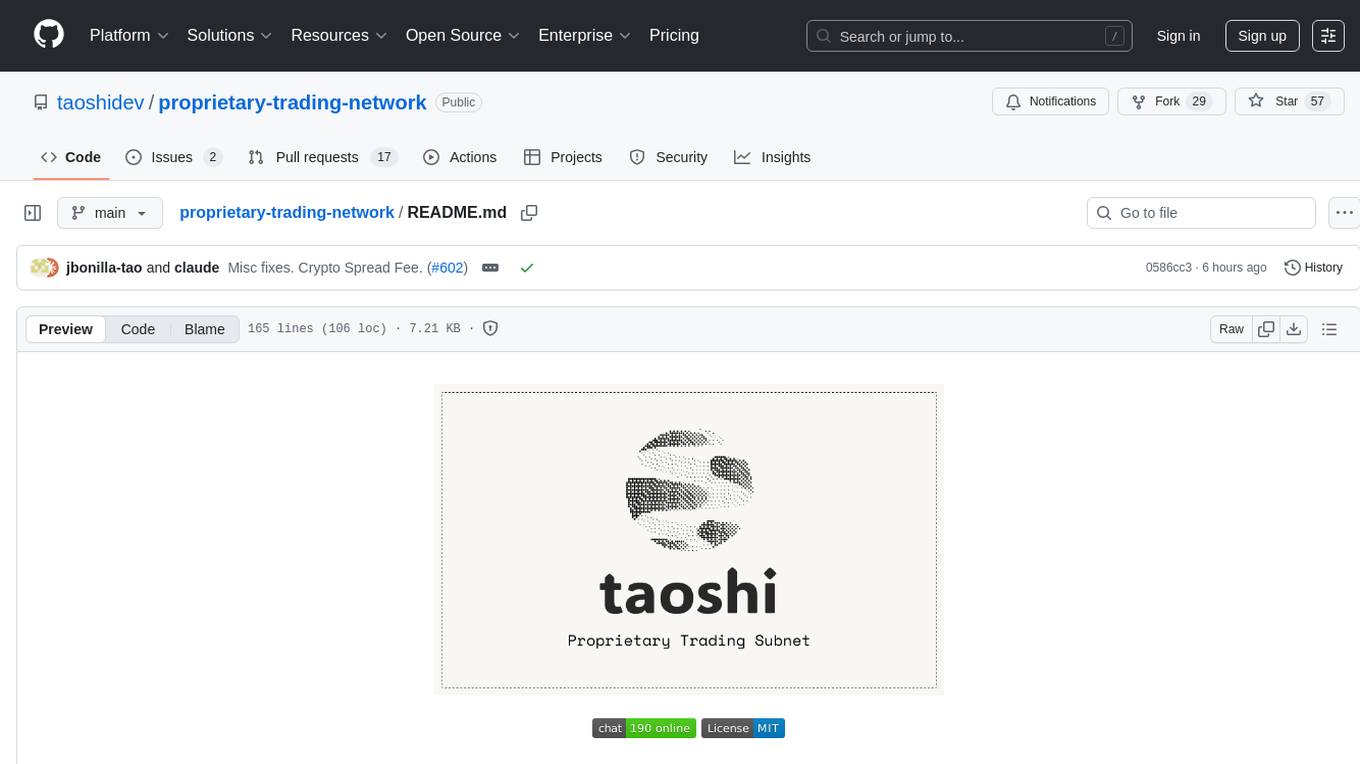Click the chat 190 online badge
1360x764 pixels.
pos(643,728)
